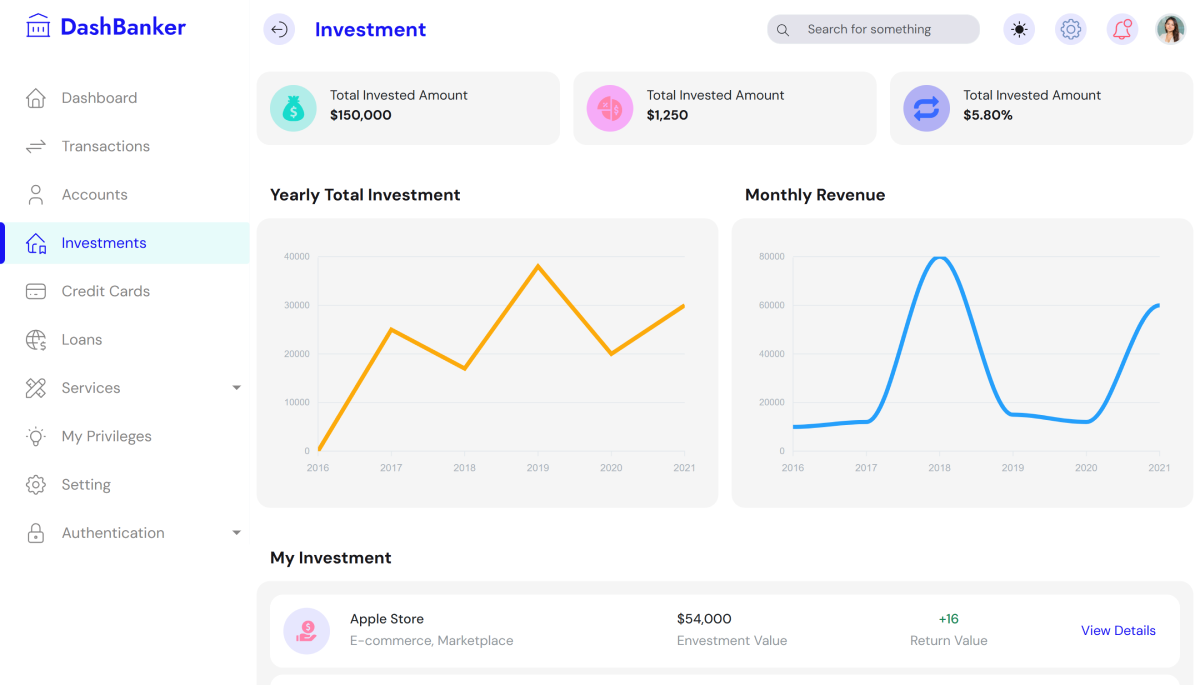Open My Privileges in the sidebar

click(x=106, y=436)
